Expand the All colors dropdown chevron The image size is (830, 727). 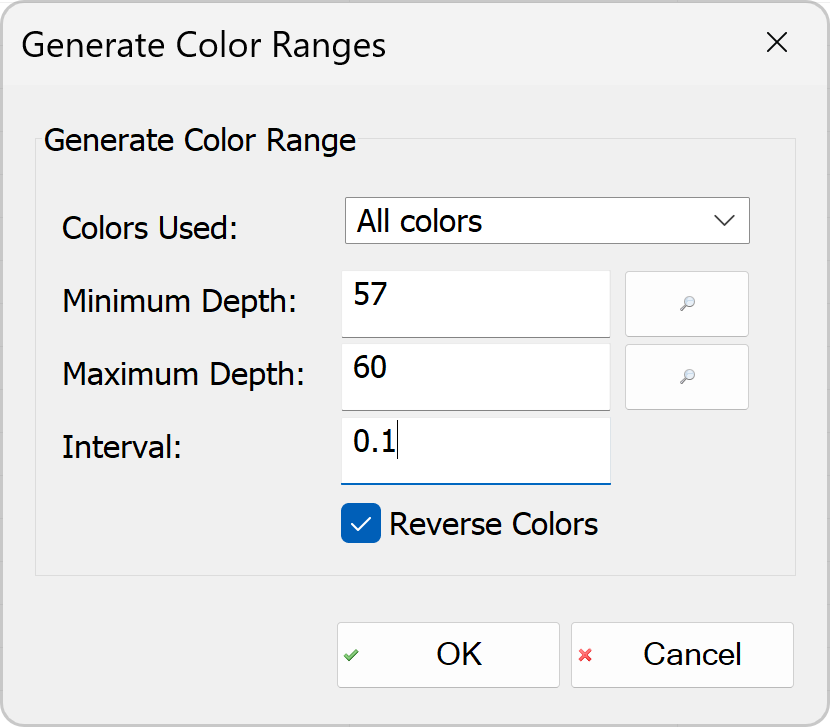tap(724, 220)
